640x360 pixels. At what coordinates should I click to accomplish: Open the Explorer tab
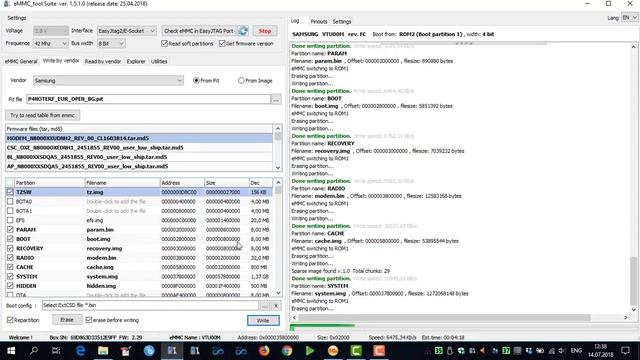(x=136, y=61)
